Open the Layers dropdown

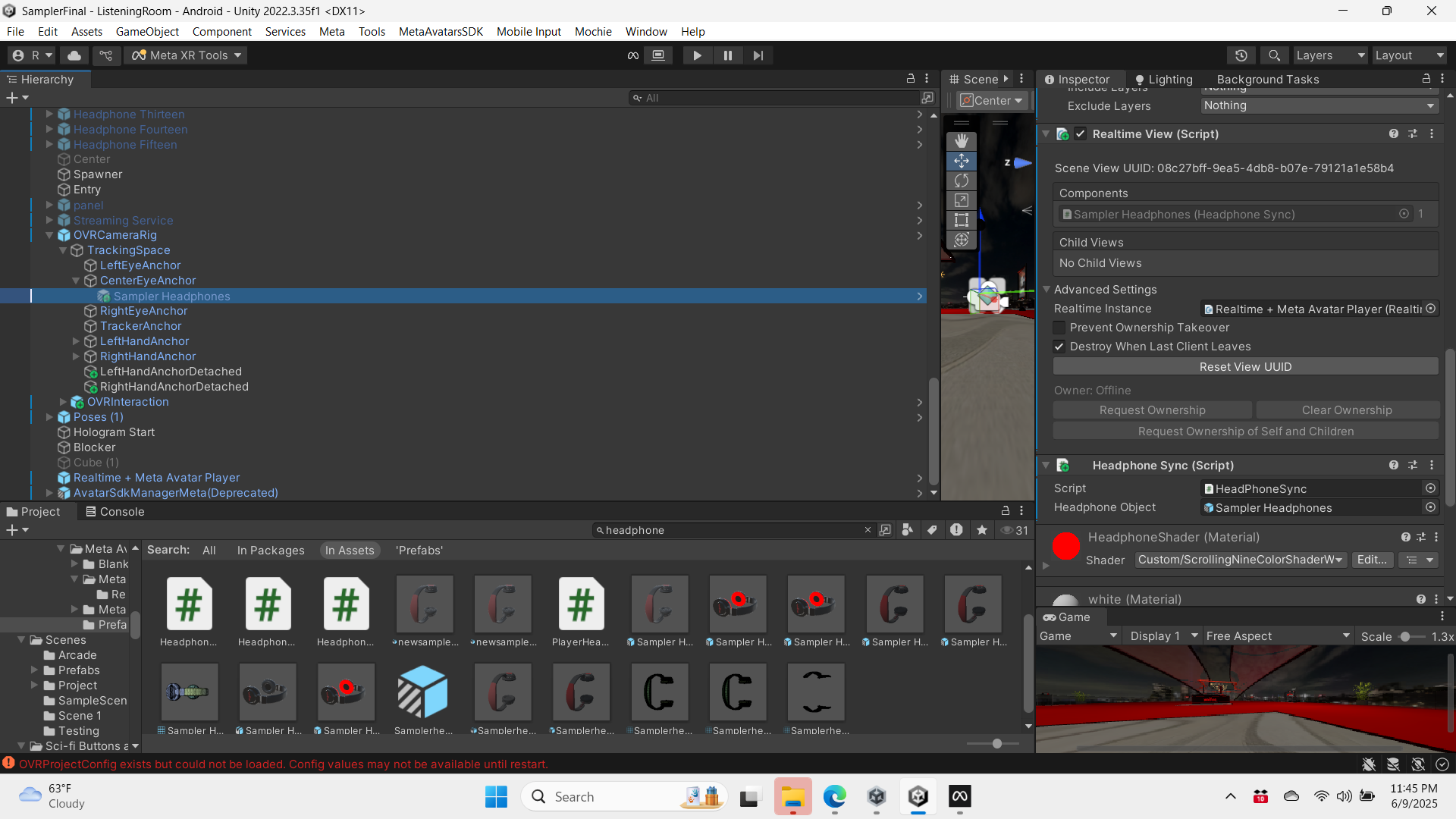(1330, 55)
